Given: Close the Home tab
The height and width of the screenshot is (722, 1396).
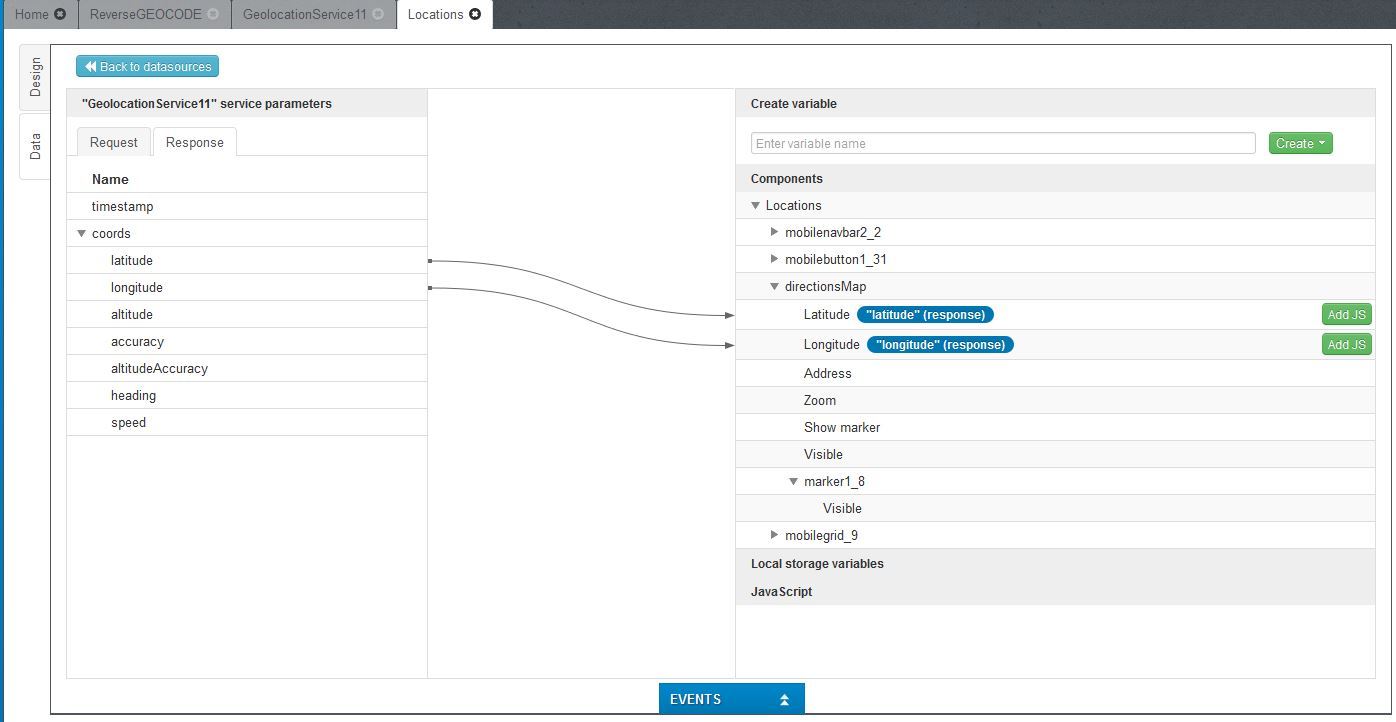Looking at the screenshot, I should (60, 14).
